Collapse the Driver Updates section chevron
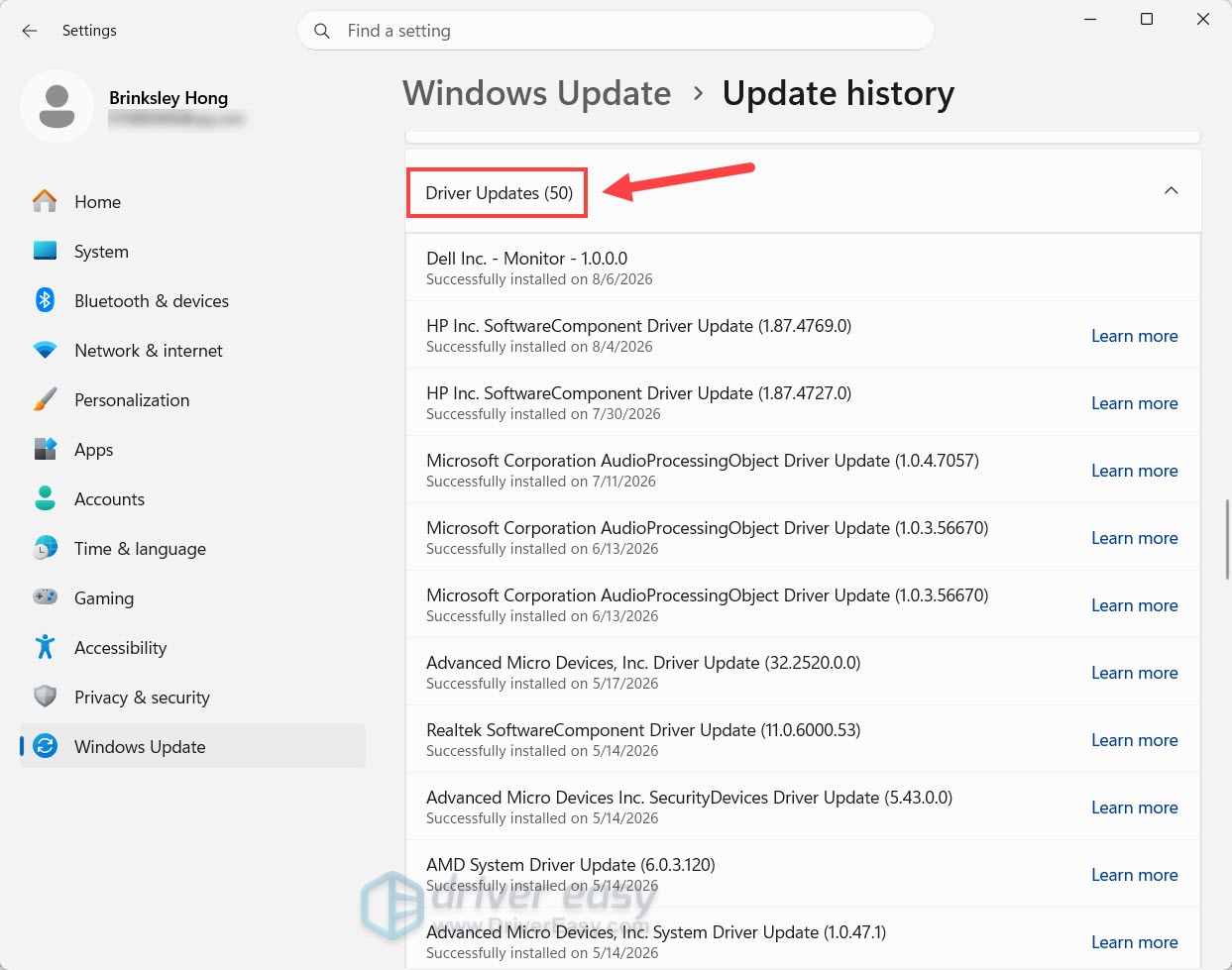Viewport: 1232px width, 970px height. [1171, 190]
